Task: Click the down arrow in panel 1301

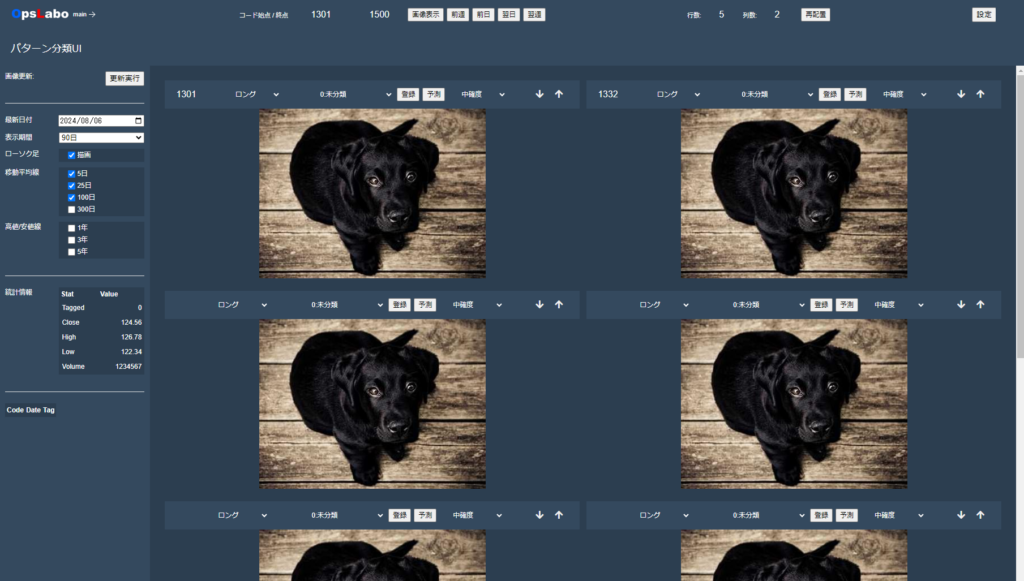Action: 539,94
